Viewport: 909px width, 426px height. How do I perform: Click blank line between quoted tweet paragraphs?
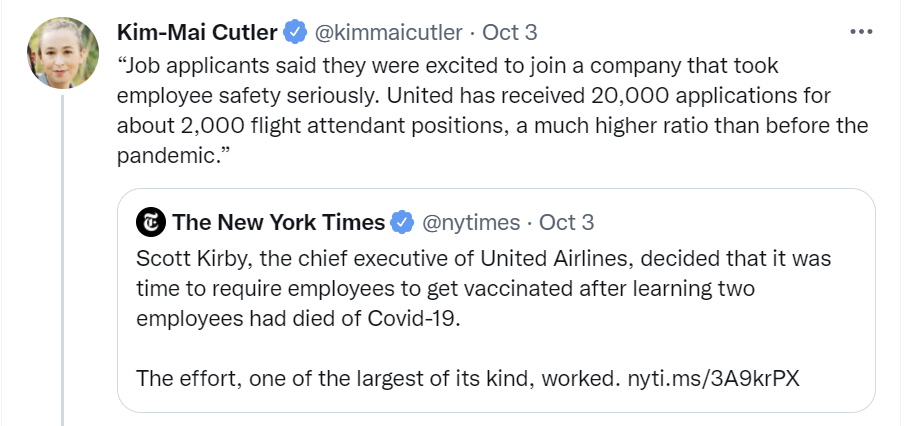click(x=480, y=348)
